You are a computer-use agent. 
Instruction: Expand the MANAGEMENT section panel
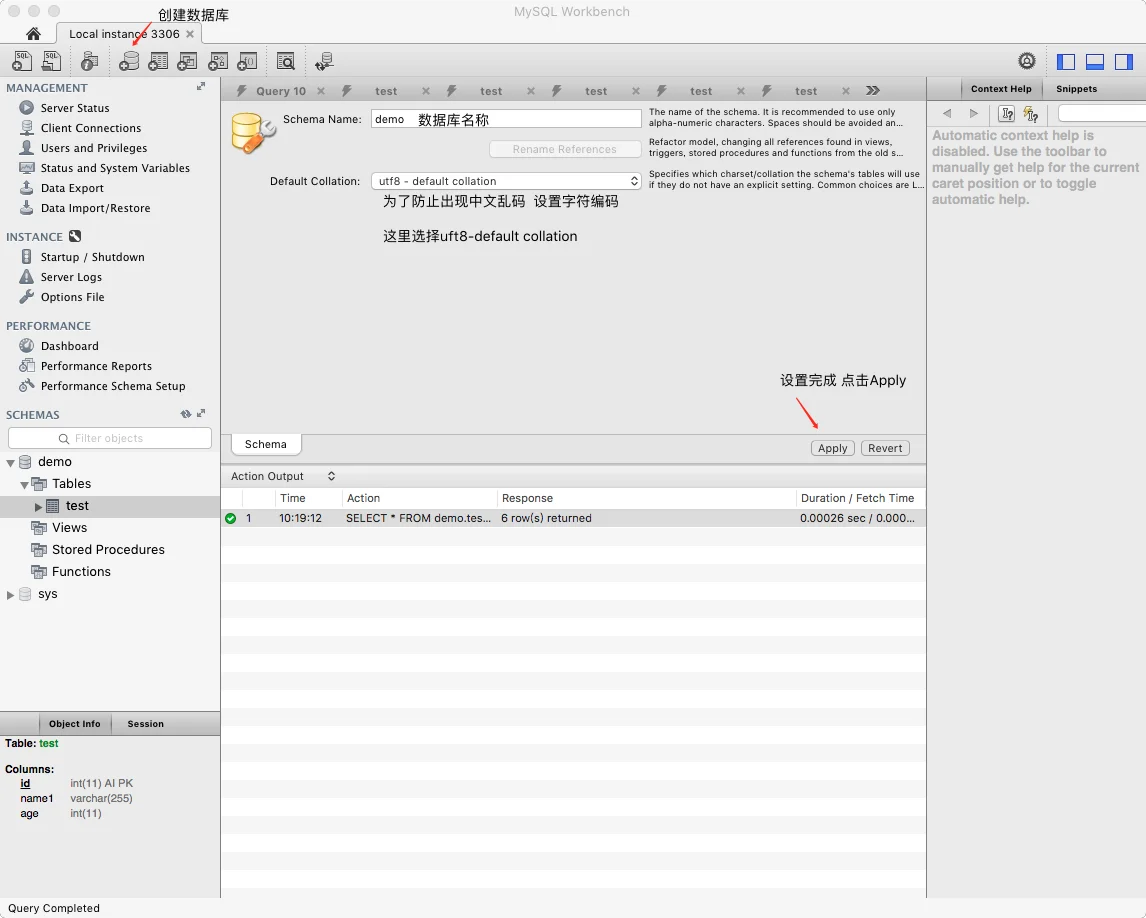tap(201, 86)
